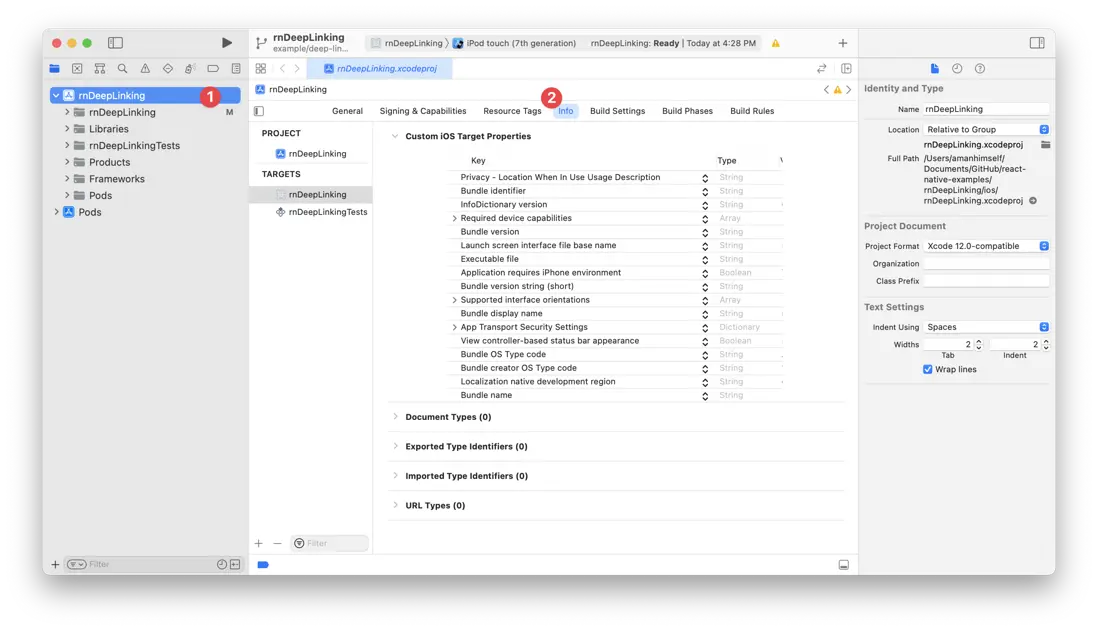Expand Exported Type Identifiers section
Screen dimensions: 1098x631
point(396,446)
